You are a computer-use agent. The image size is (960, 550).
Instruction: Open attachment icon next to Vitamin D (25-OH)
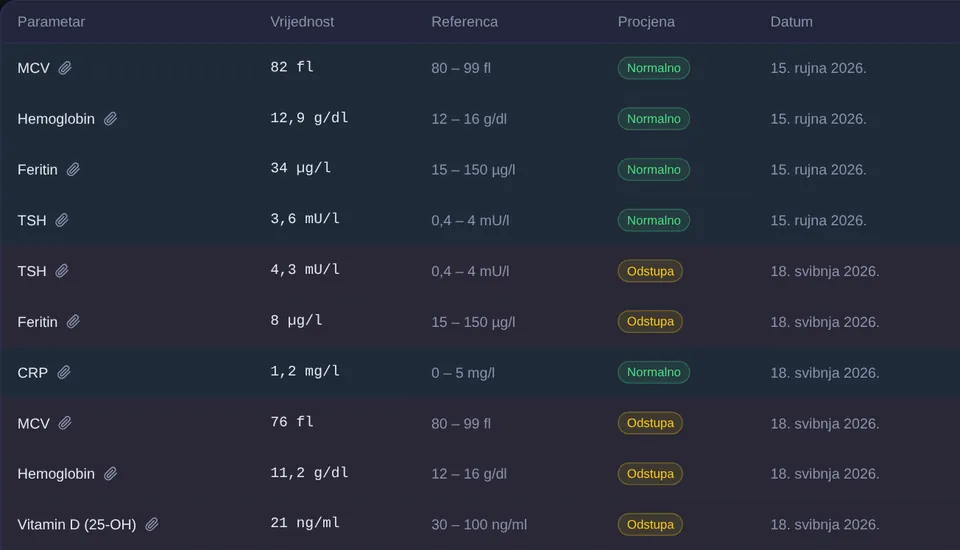[x=152, y=525]
